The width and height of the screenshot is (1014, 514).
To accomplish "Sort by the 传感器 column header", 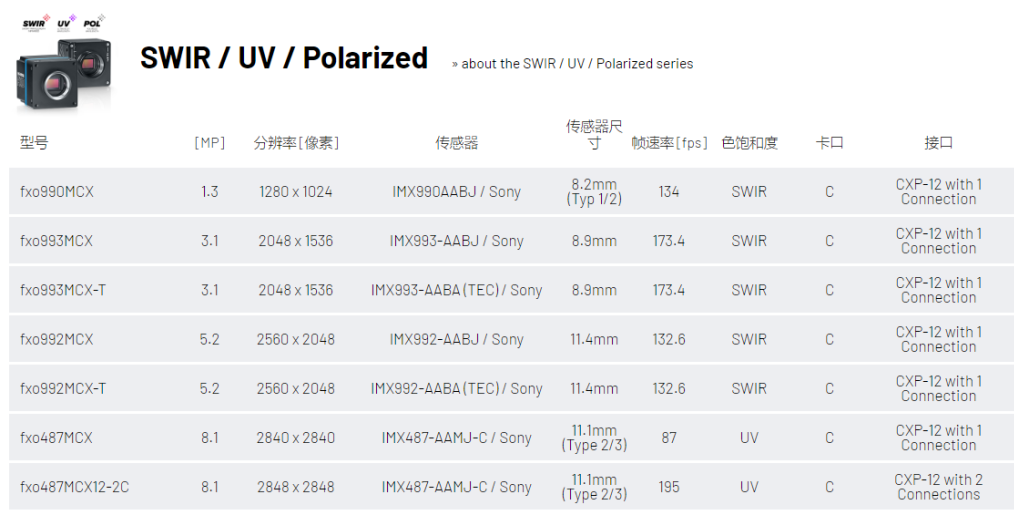I will (x=457, y=143).
